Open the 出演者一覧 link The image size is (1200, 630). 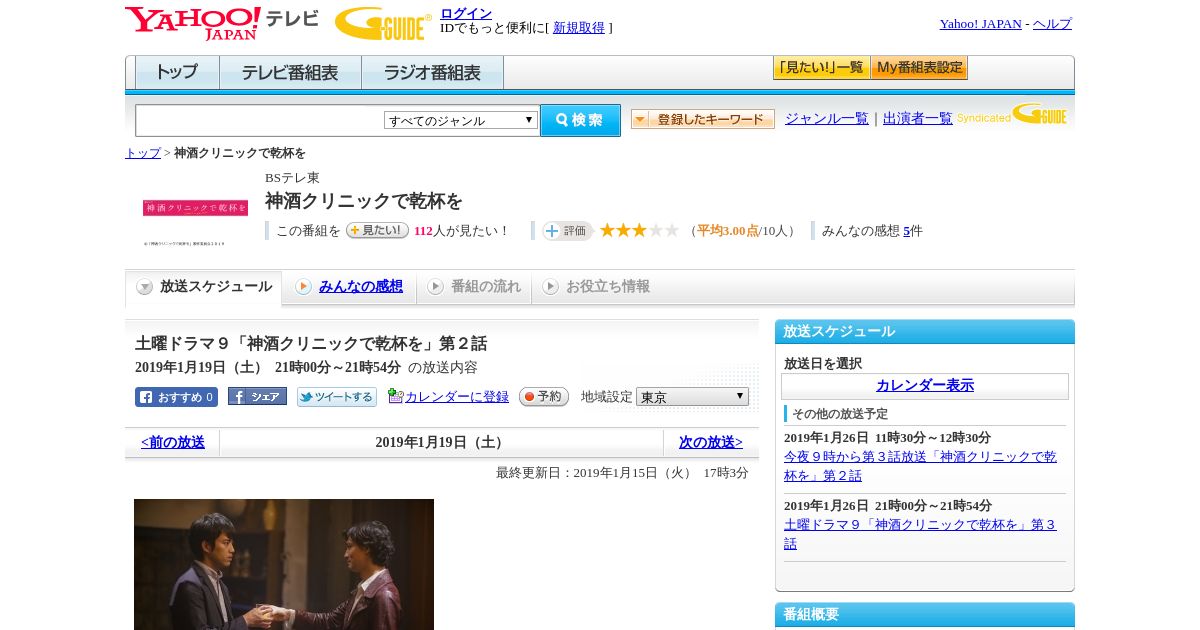[918, 119]
